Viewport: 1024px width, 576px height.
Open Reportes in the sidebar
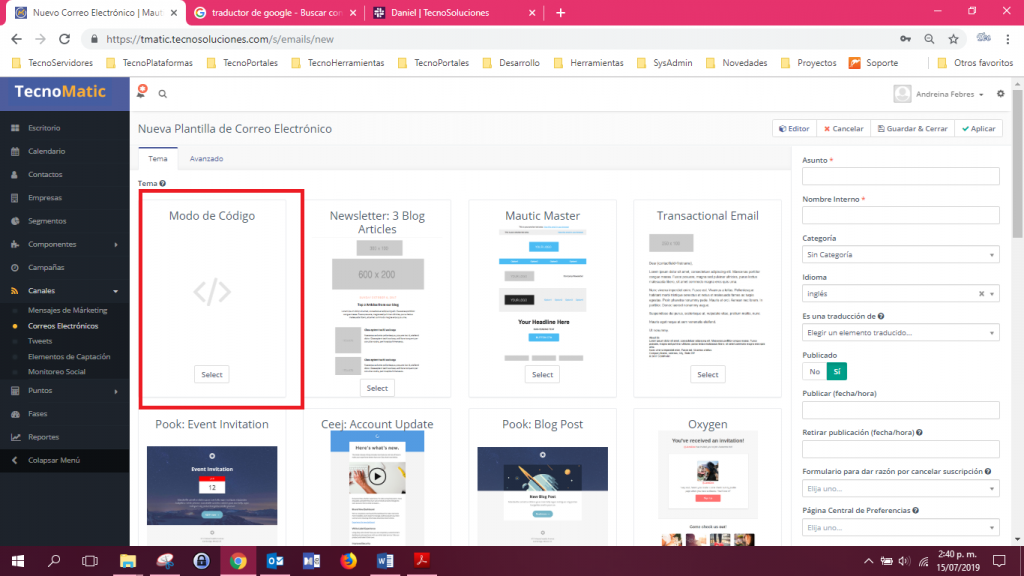[43, 437]
